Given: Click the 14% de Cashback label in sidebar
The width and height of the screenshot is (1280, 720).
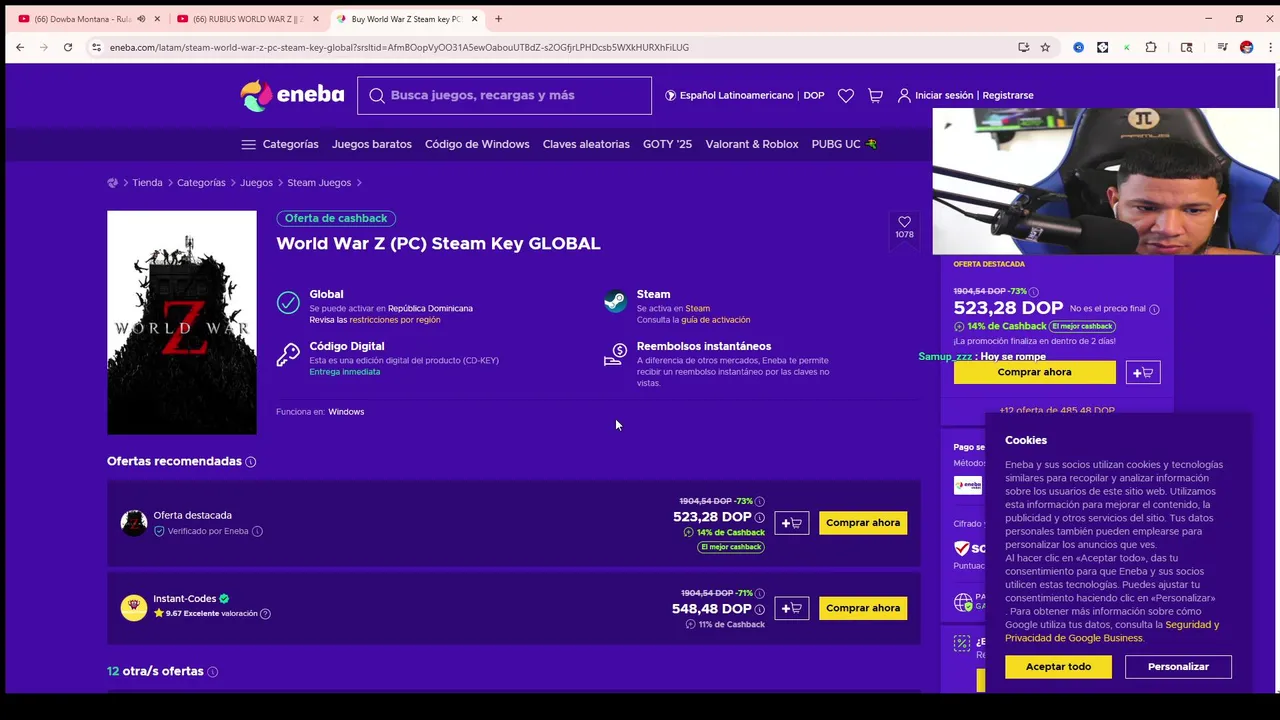Looking at the screenshot, I should point(1006,326).
